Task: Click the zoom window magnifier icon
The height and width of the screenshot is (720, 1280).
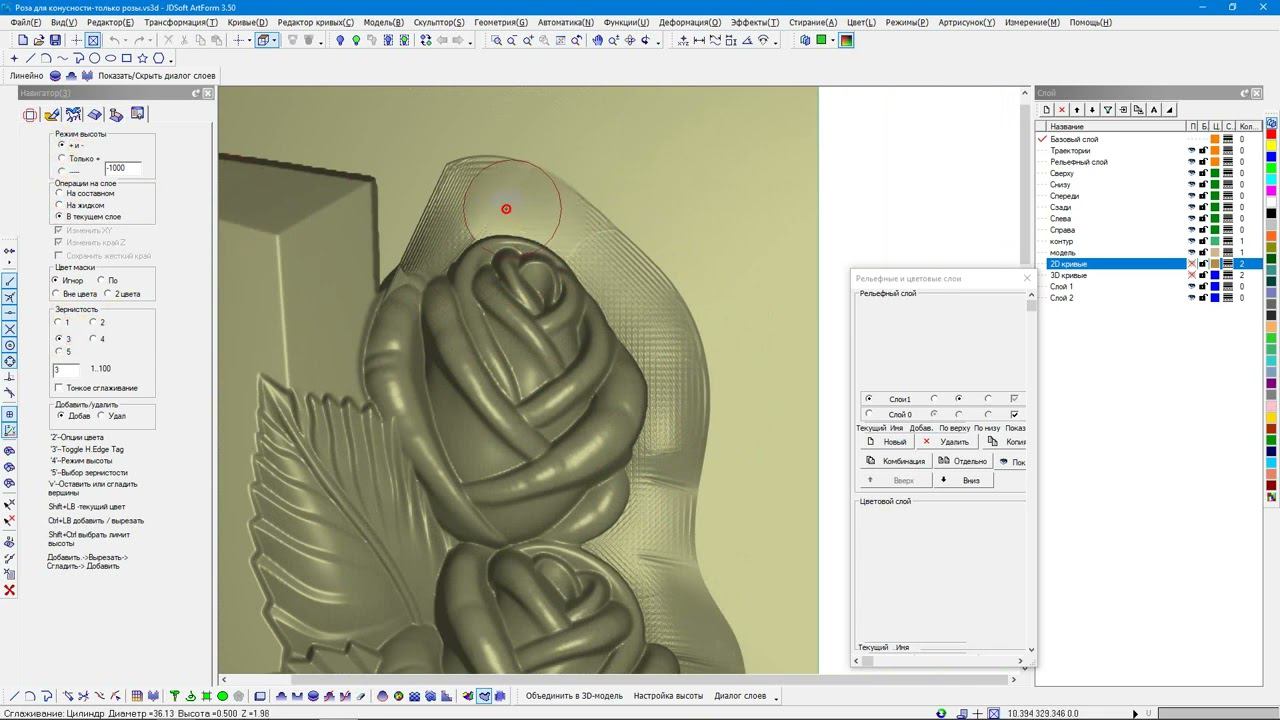Action: [x=496, y=40]
